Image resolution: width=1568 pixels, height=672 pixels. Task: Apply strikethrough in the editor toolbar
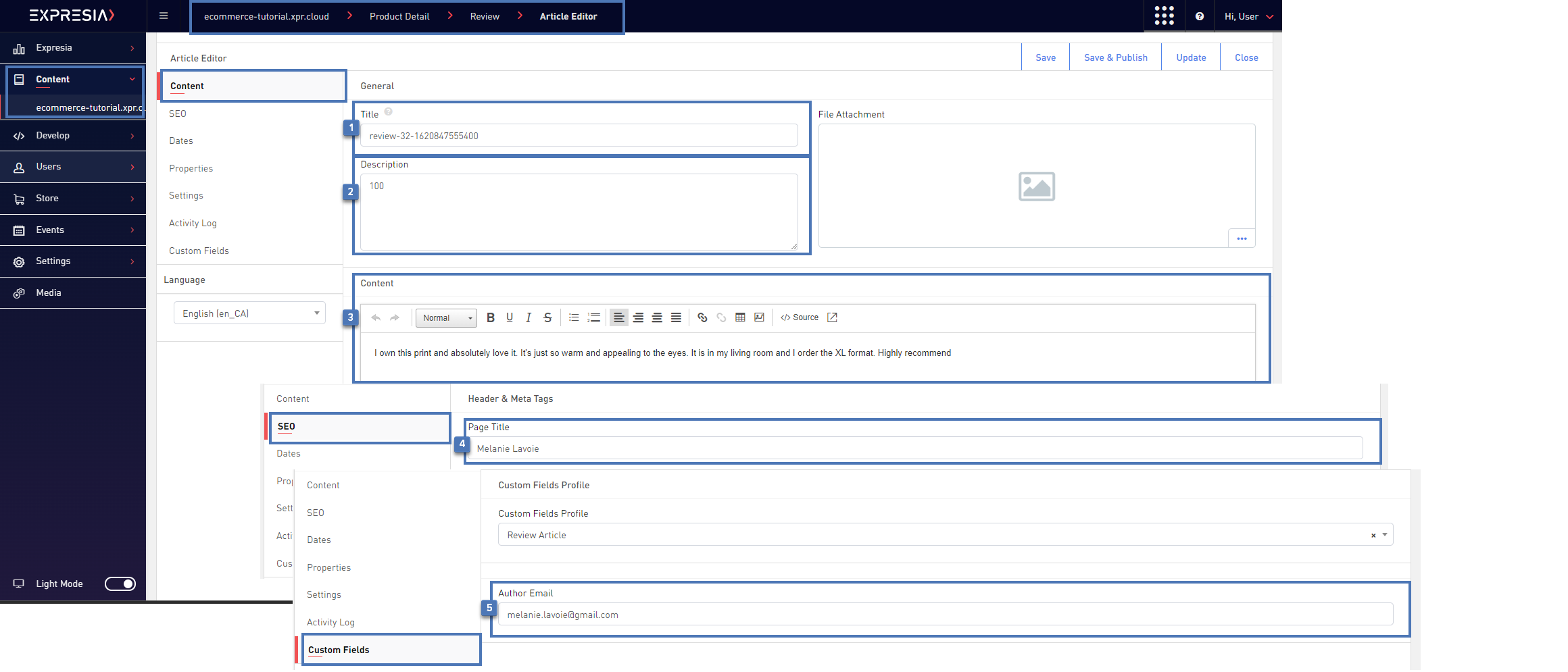547,317
